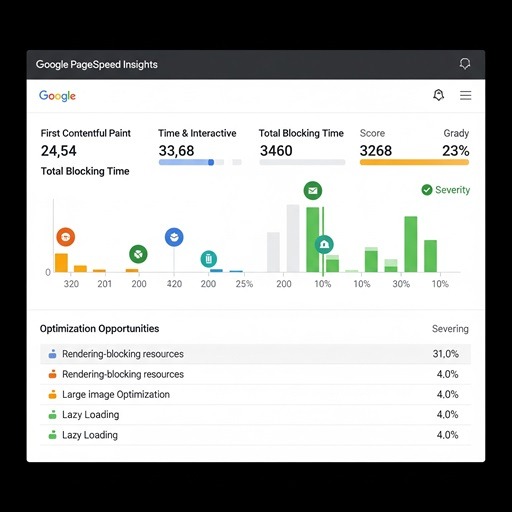Image resolution: width=512 pixels, height=512 pixels.
Task: Click the orange Score progress bar
Action: click(414, 162)
